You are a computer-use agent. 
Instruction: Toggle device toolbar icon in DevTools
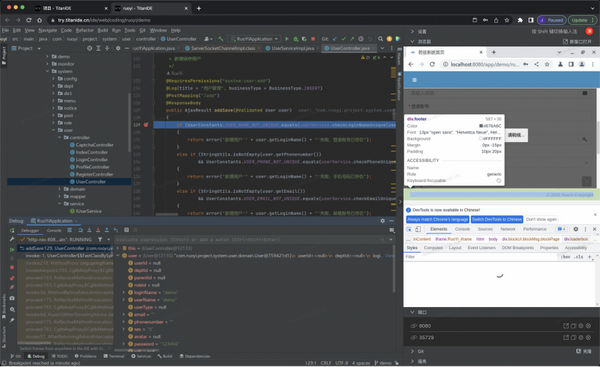coord(418,229)
